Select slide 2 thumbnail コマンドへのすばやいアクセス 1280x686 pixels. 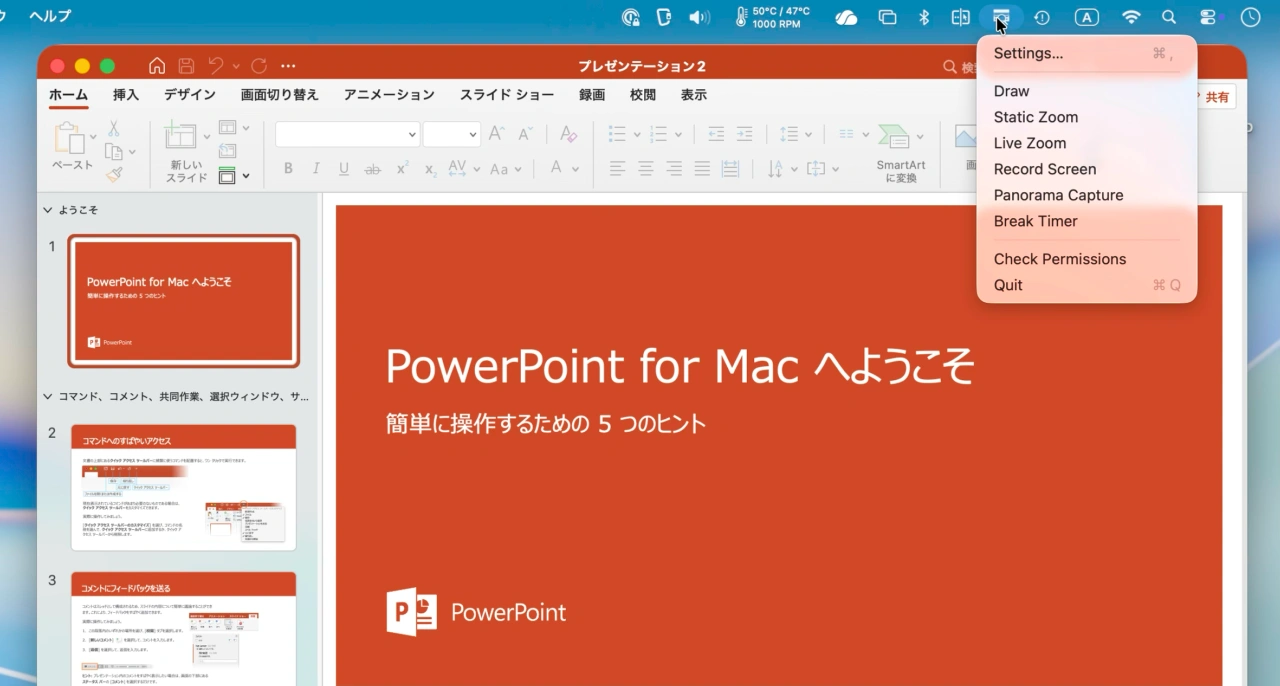183,487
